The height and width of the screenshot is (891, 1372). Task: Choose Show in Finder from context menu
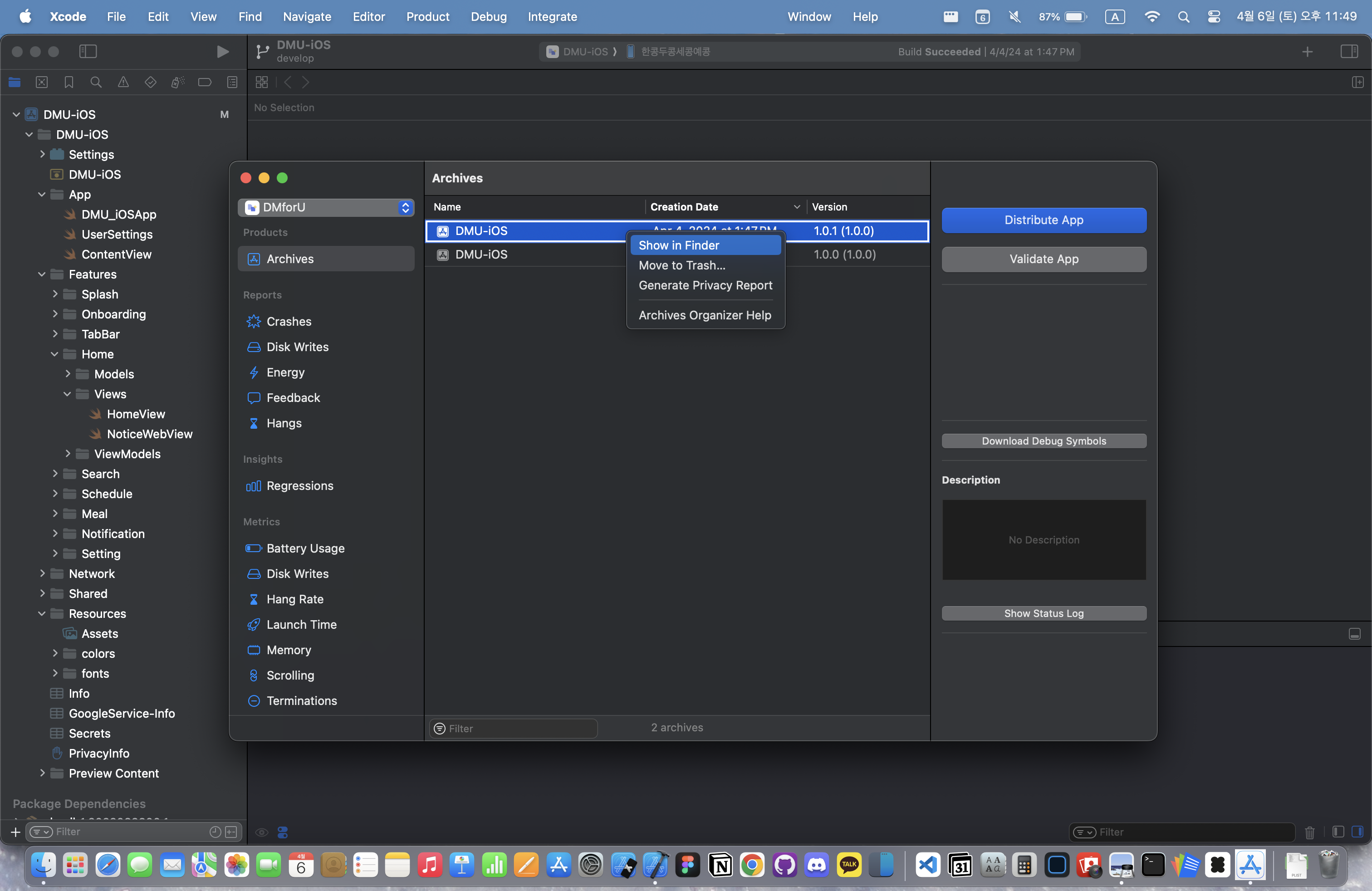[x=678, y=245]
